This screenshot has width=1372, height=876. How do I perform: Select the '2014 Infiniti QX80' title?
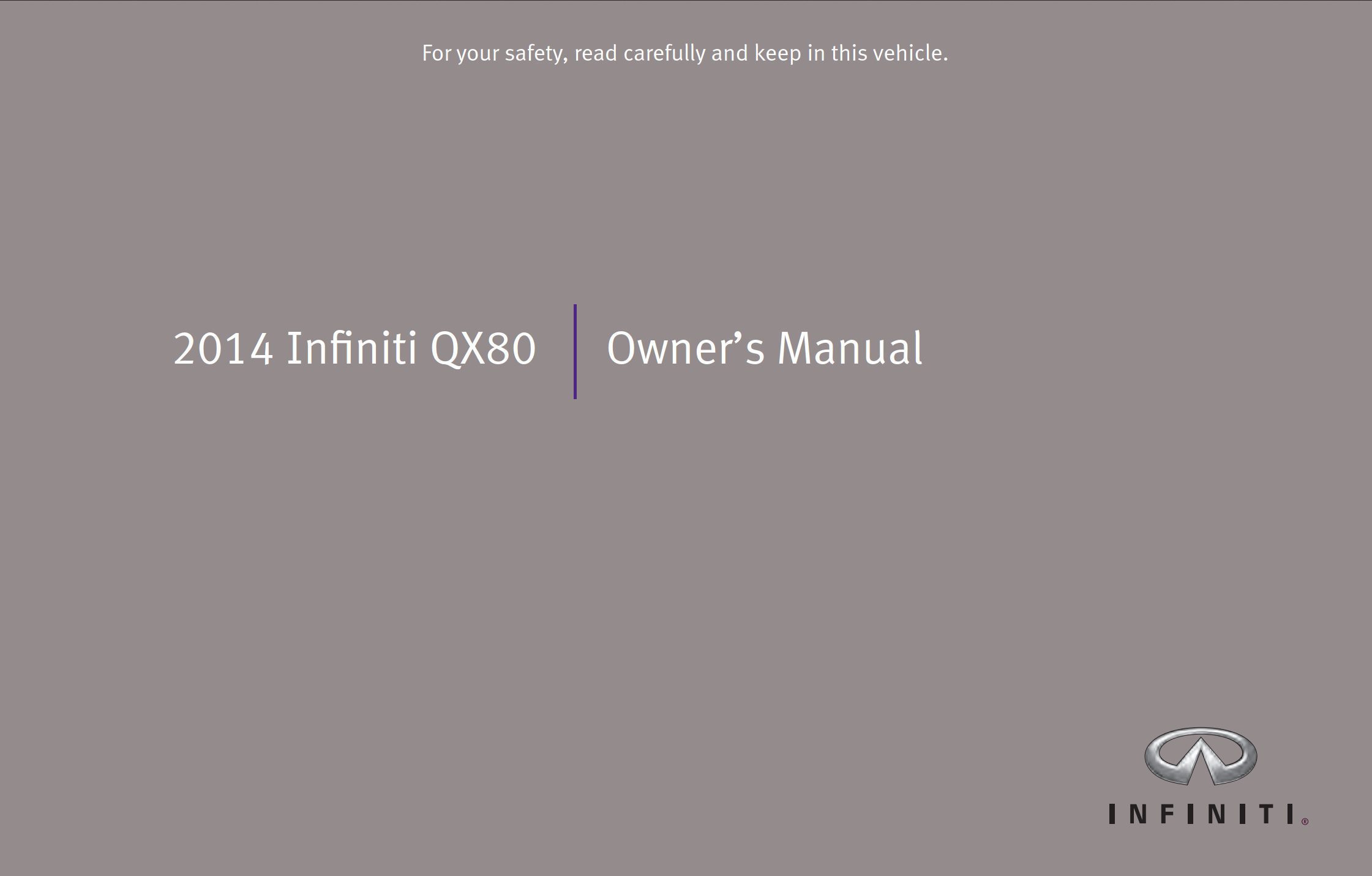point(354,349)
